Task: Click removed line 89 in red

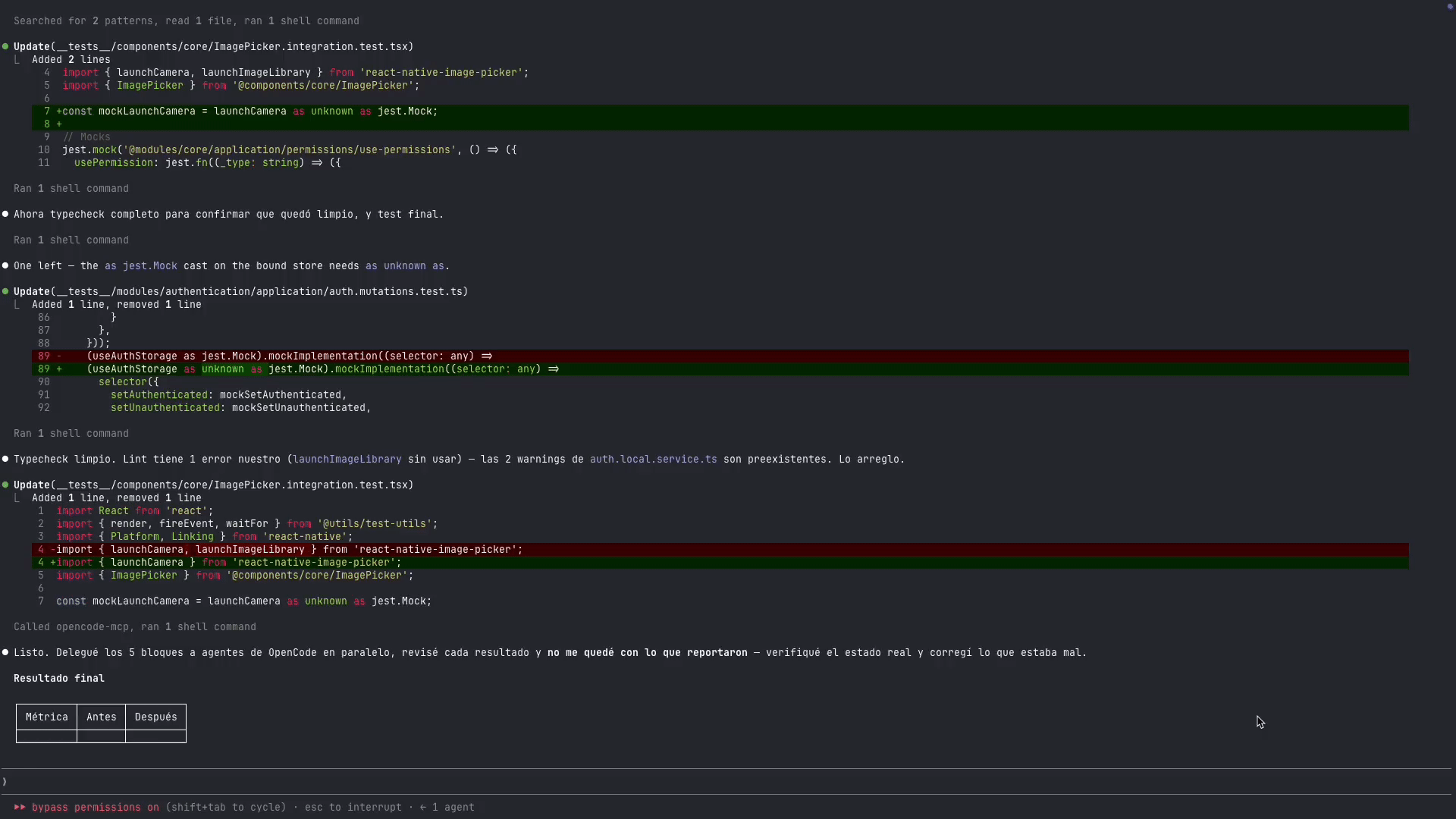Action: (720, 356)
